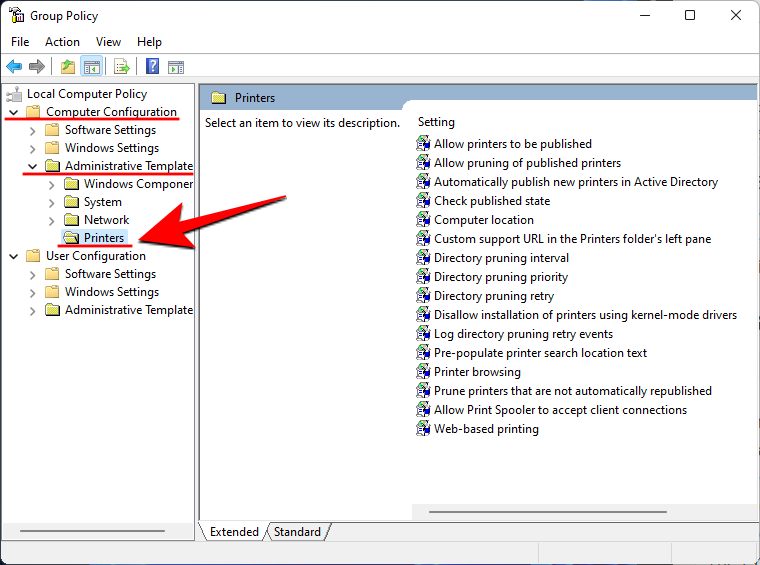The height and width of the screenshot is (565, 760).
Task: Select Software Settings under User Configuration
Action: click(x=111, y=273)
